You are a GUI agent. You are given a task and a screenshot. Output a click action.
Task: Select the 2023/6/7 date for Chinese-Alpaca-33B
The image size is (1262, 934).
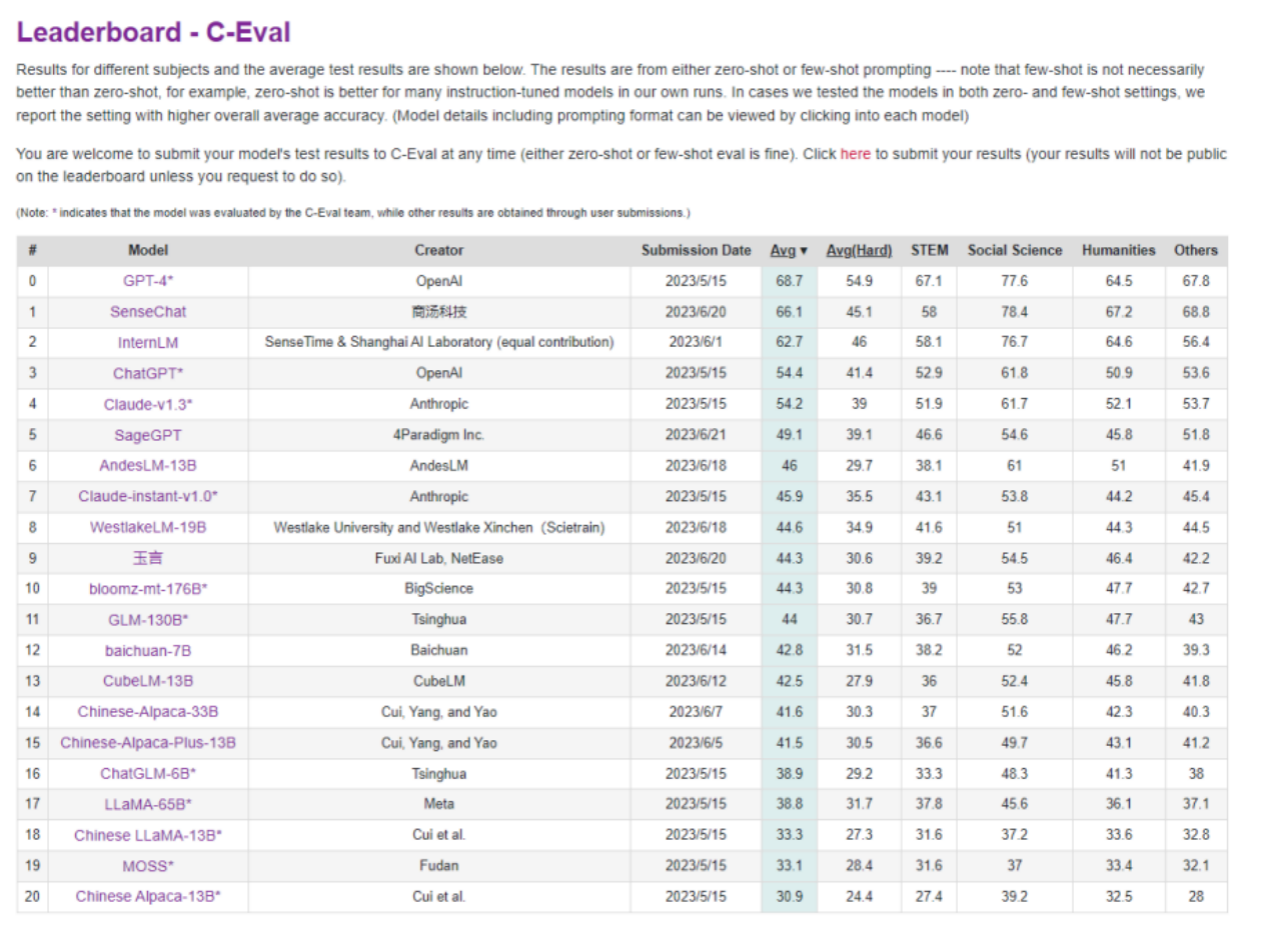click(696, 712)
